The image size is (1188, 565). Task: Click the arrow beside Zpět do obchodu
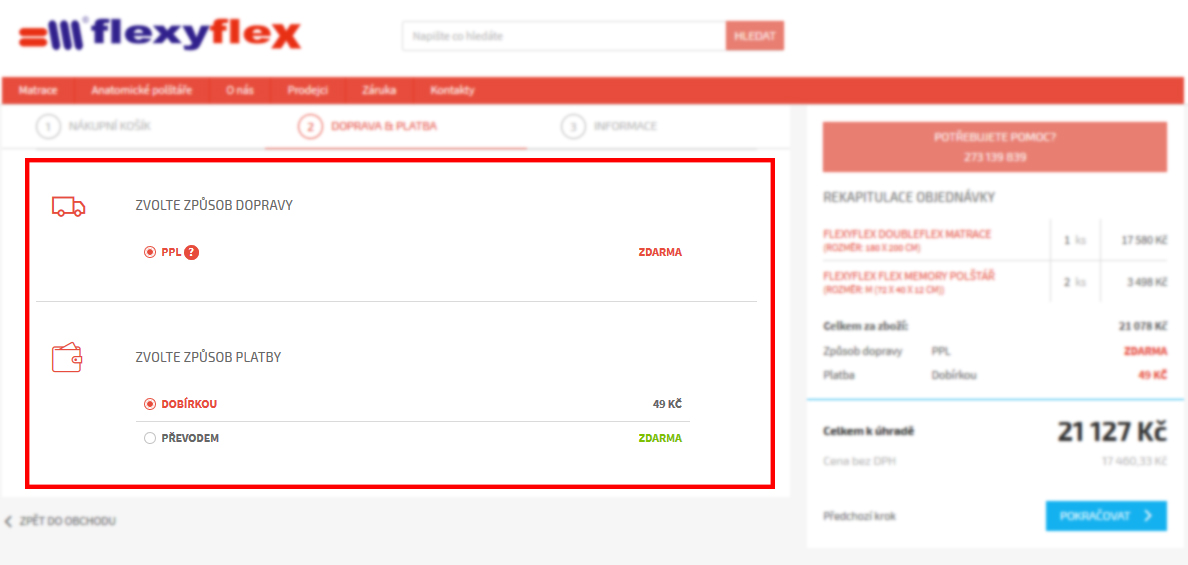click(8, 521)
